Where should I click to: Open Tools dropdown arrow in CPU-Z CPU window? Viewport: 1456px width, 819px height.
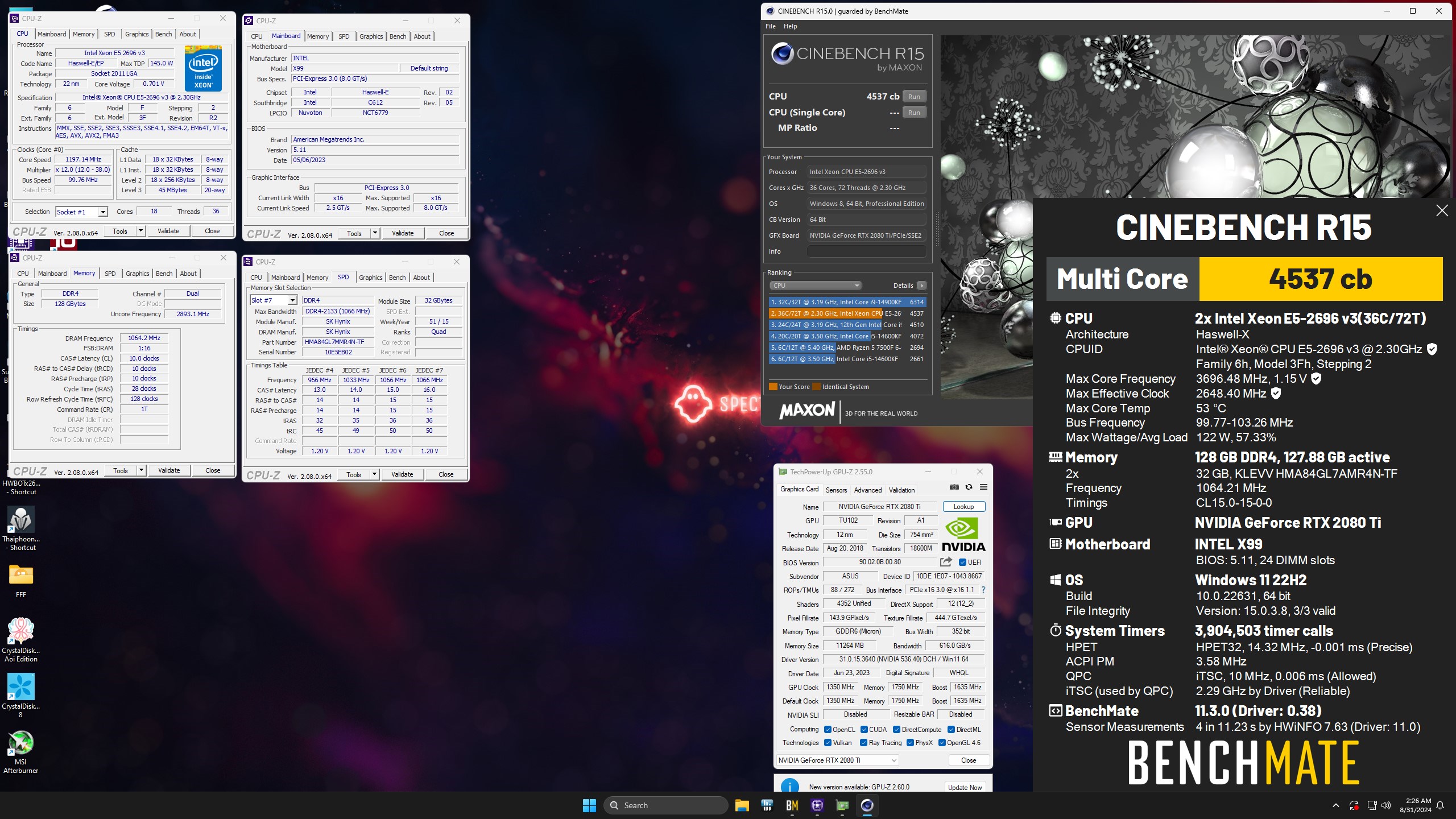[x=140, y=231]
